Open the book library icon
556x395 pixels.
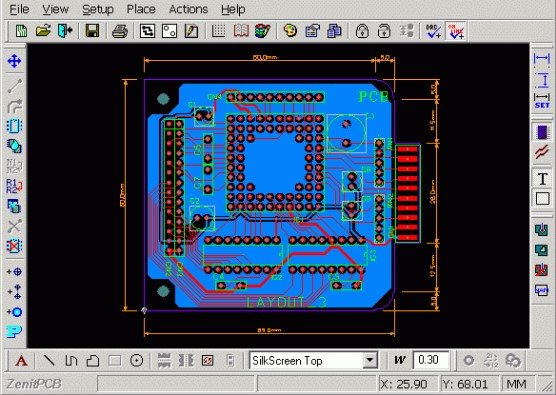[x=241, y=31]
